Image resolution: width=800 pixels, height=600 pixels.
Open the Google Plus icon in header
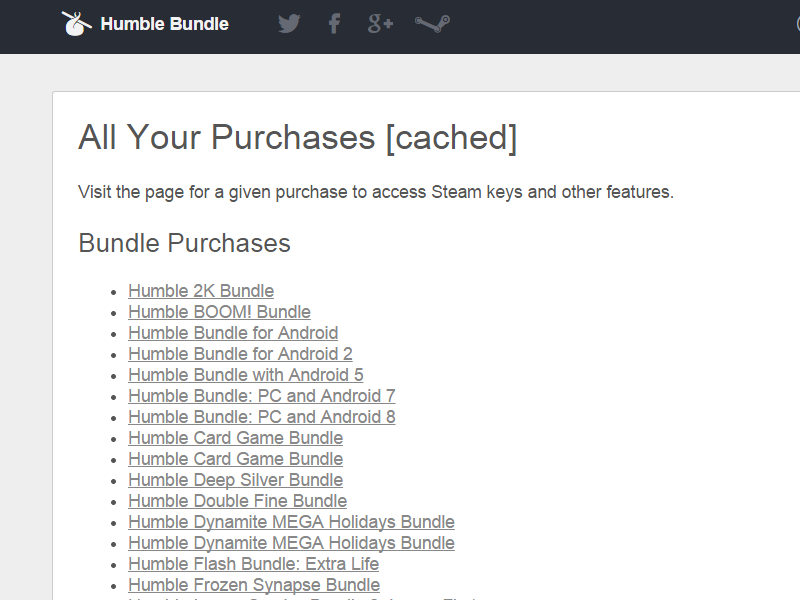[x=381, y=23]
